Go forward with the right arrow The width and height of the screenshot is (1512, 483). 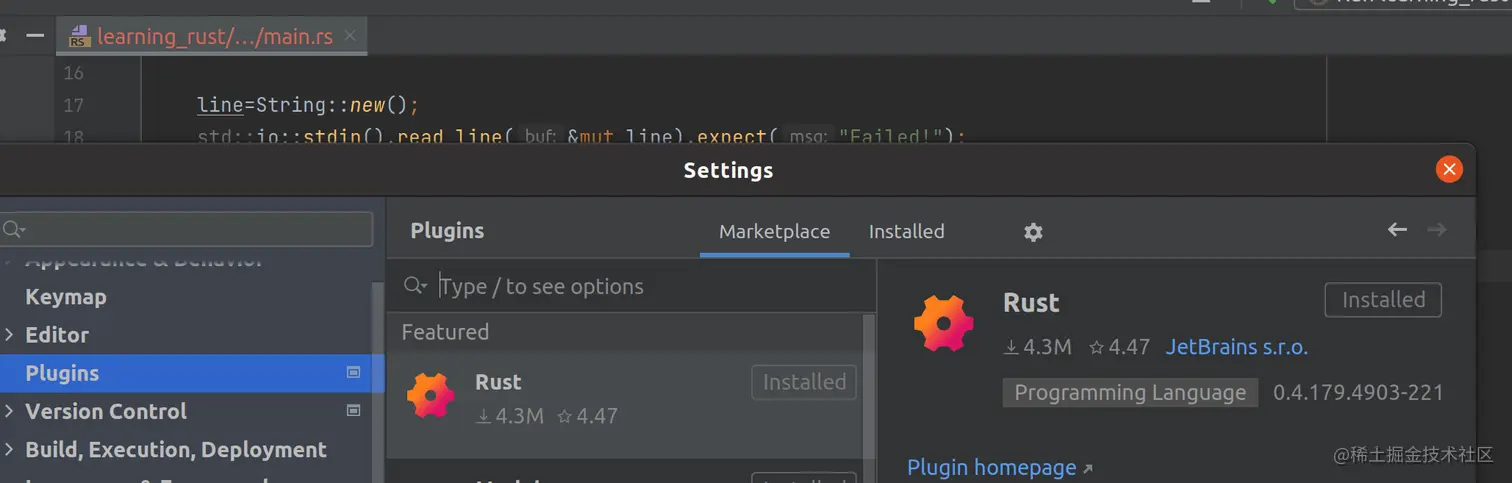point(1437,230)
